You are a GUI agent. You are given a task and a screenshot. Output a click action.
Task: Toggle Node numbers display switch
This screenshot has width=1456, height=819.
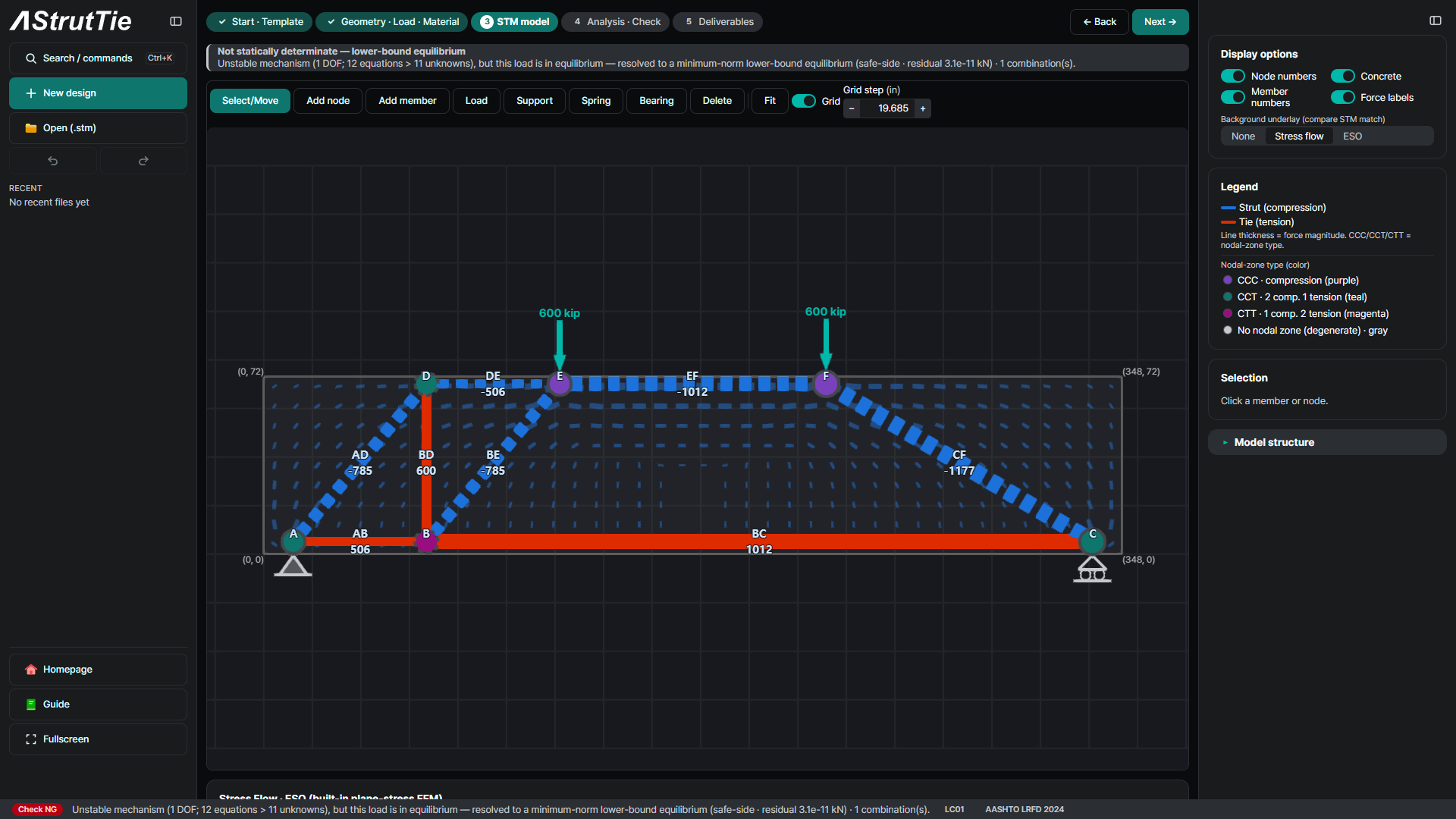click(1233, 76)
